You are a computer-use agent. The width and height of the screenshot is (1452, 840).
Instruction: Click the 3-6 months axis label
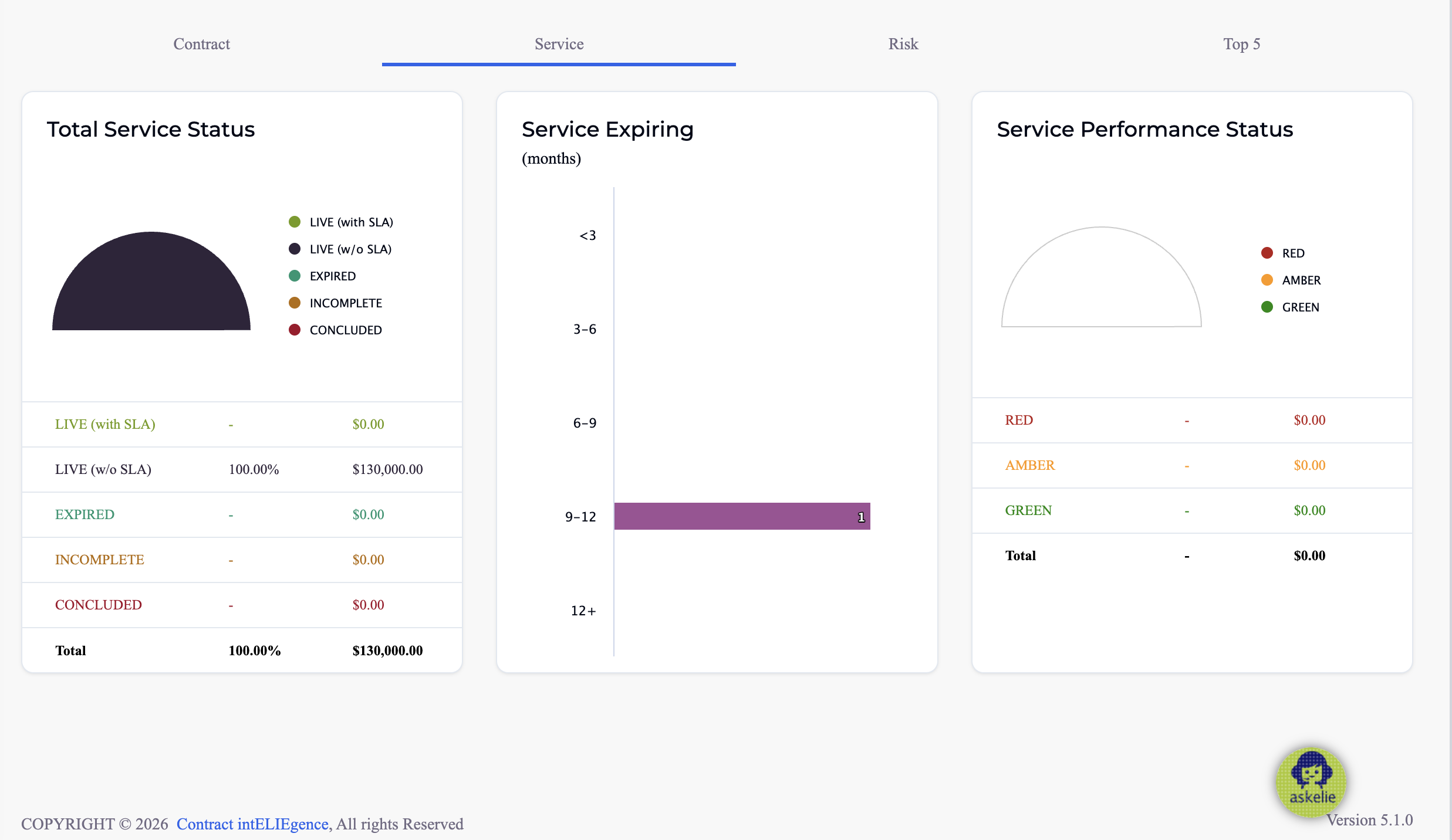tap(585, 329)
